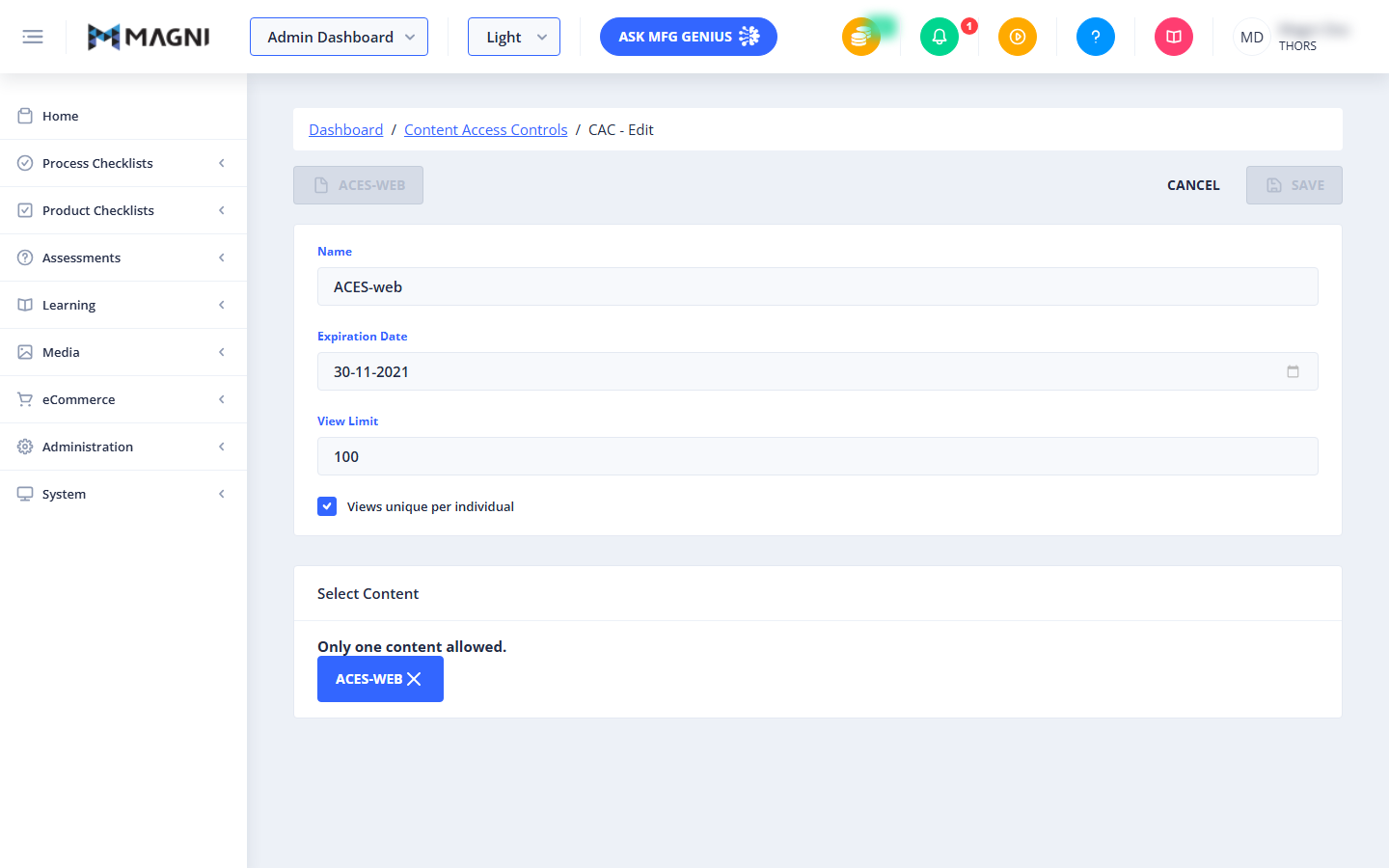Click the eCommerce cart icon

[x=25, y=399]
